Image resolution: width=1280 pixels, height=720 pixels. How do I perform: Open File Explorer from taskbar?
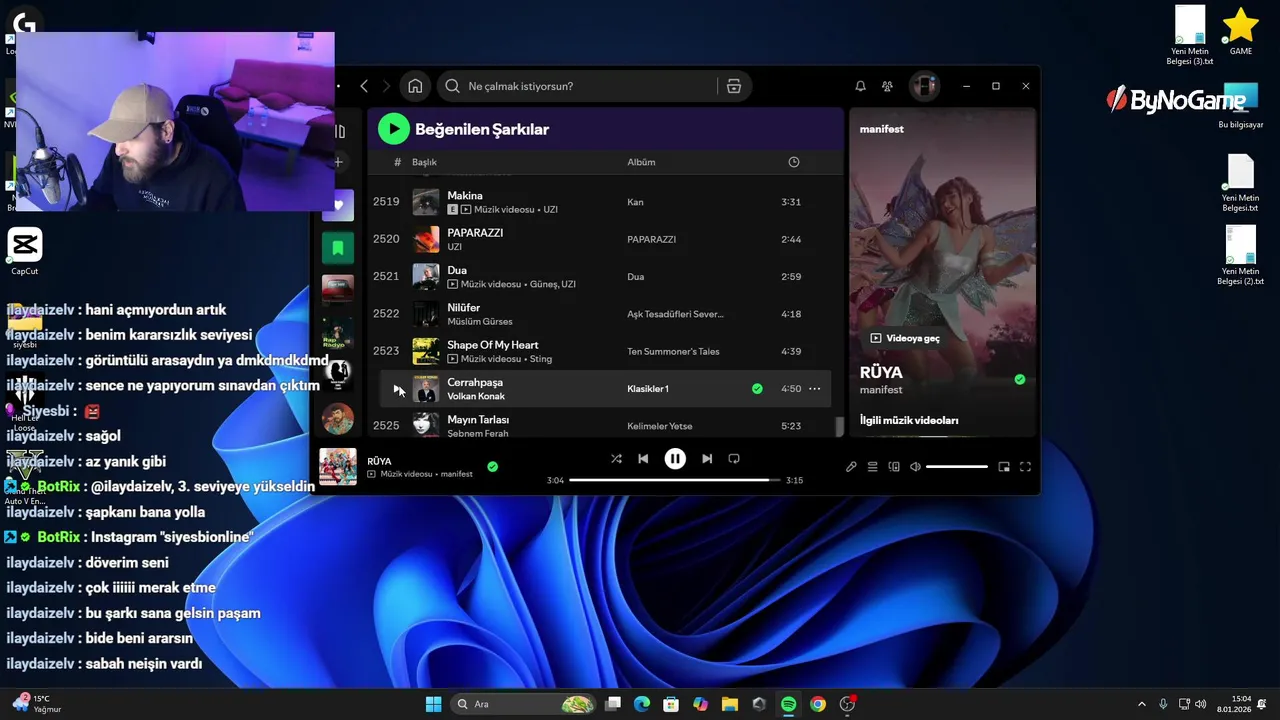coord(730,704)
